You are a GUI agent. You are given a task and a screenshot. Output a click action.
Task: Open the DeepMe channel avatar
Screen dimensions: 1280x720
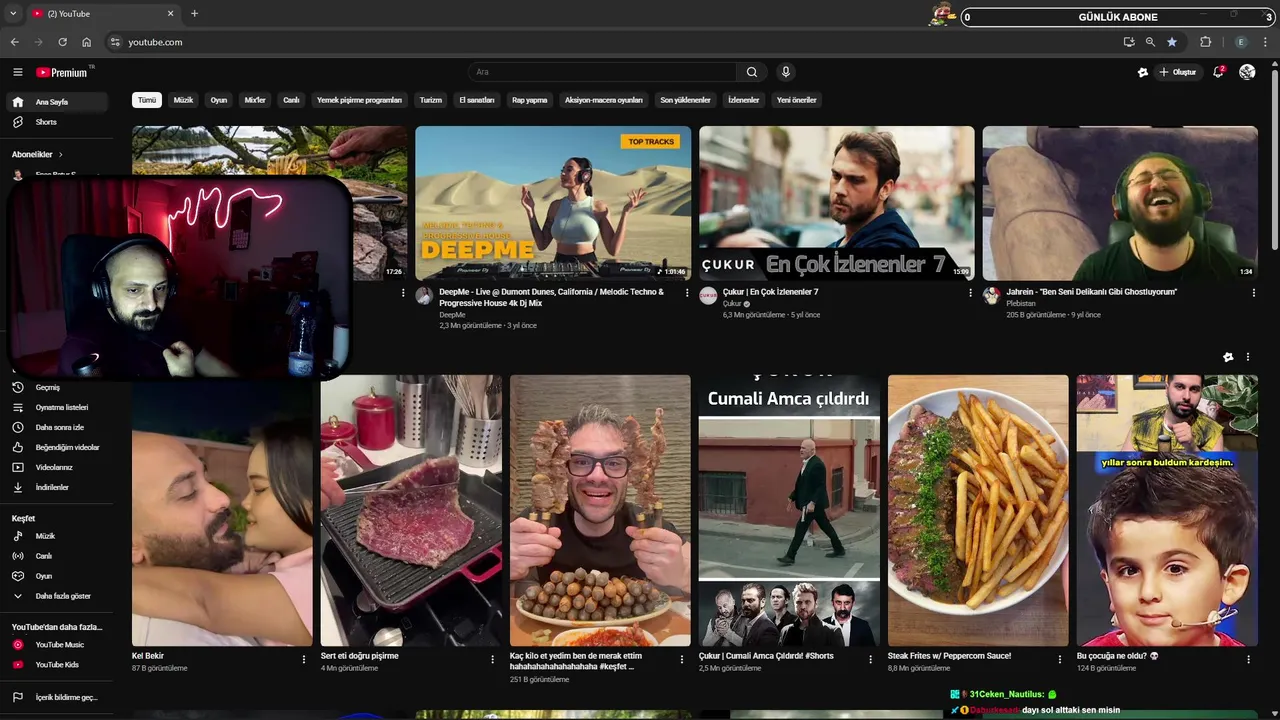[x=424, y=296]
